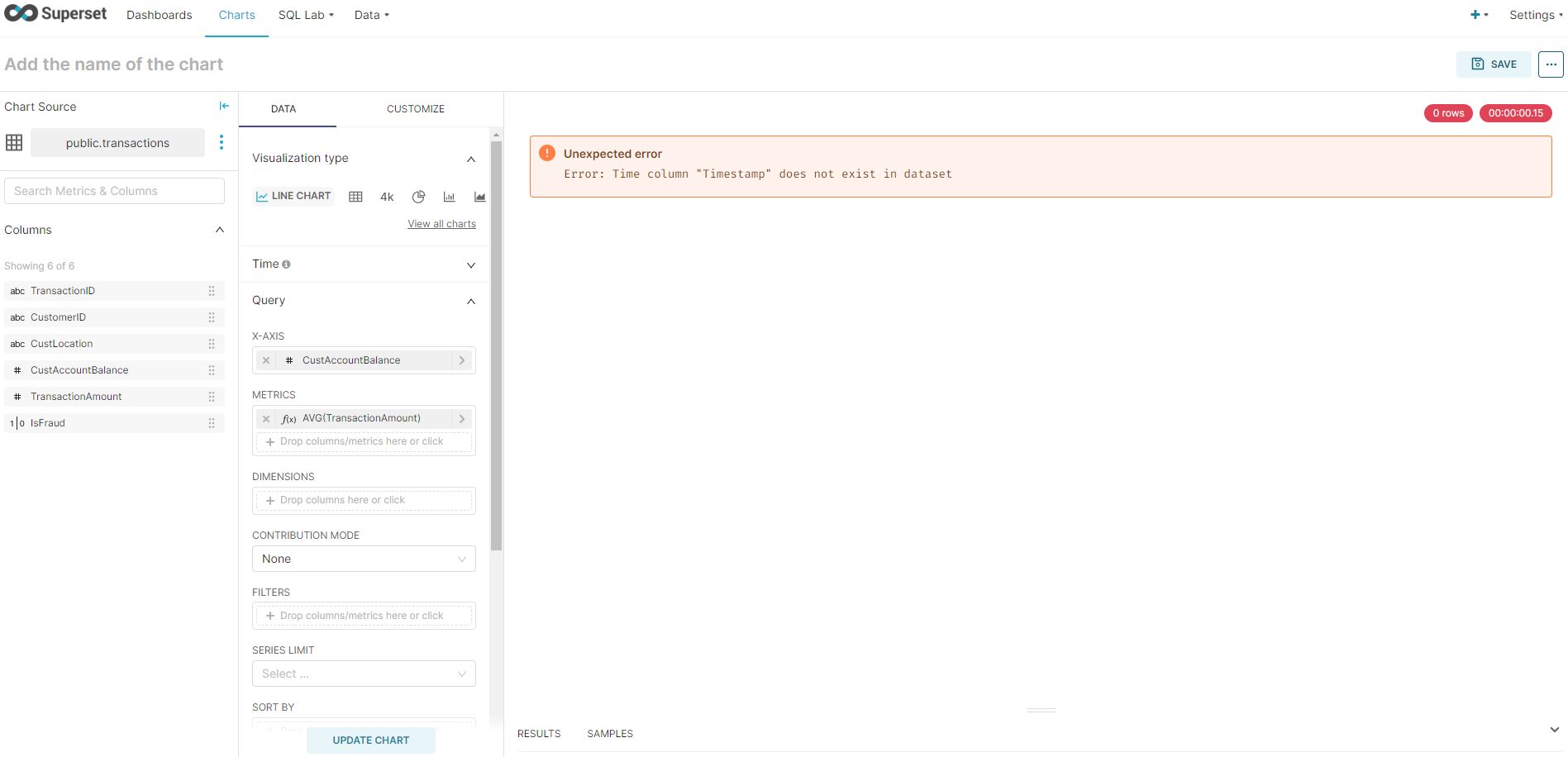
Task: Open the Contribution Mode dropdown
Action: click(x=364, y=559)
